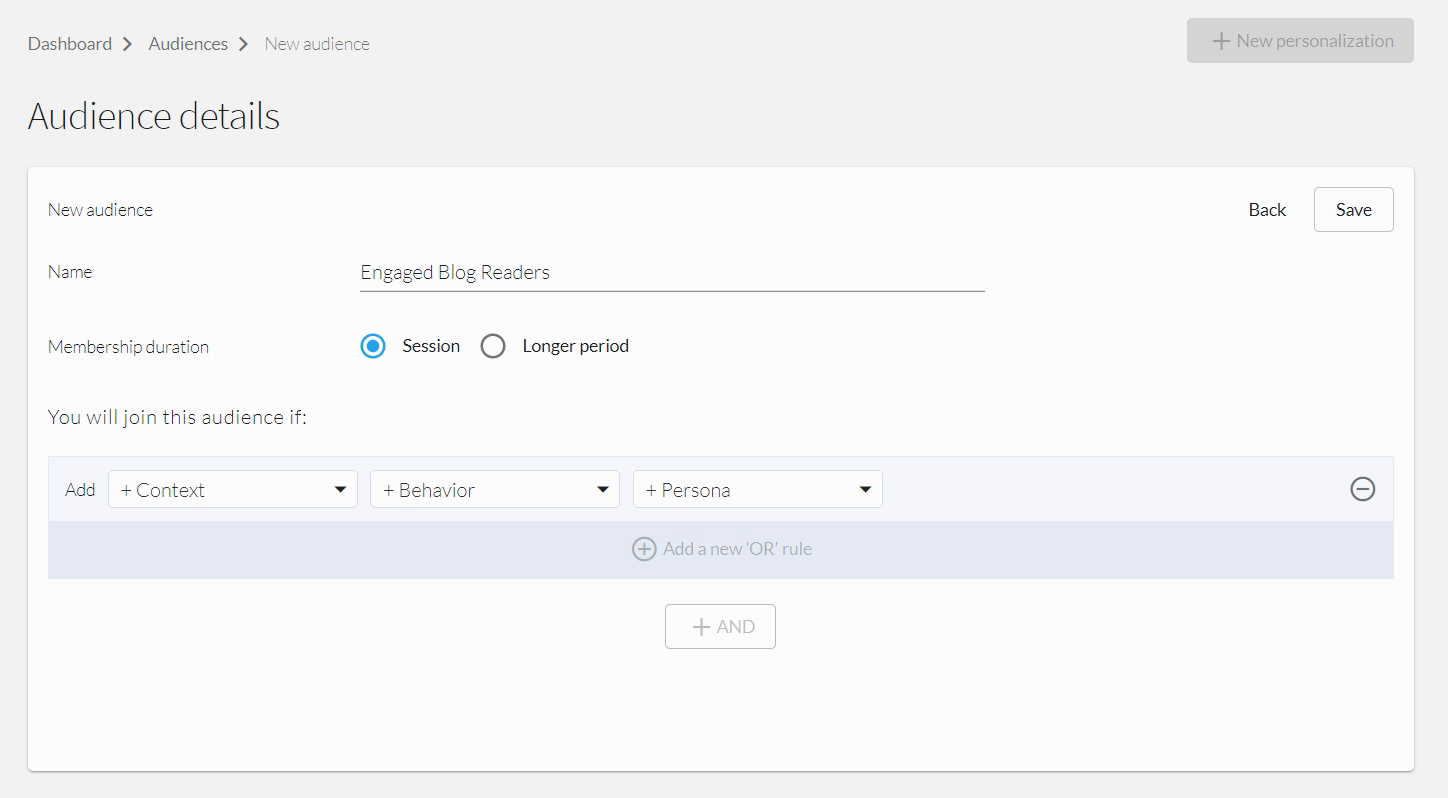Navigate to Audiences breadcrumb
Screen dimensions: 1448x798
pos(188,44)
